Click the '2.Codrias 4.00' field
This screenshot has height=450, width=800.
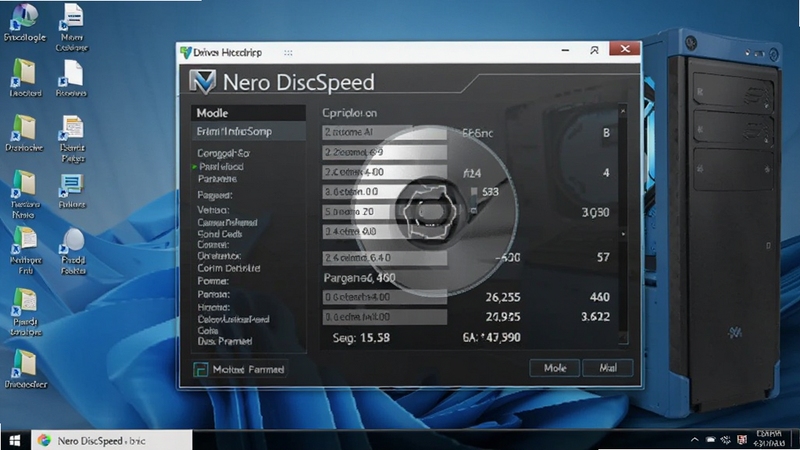click(384, 172)
